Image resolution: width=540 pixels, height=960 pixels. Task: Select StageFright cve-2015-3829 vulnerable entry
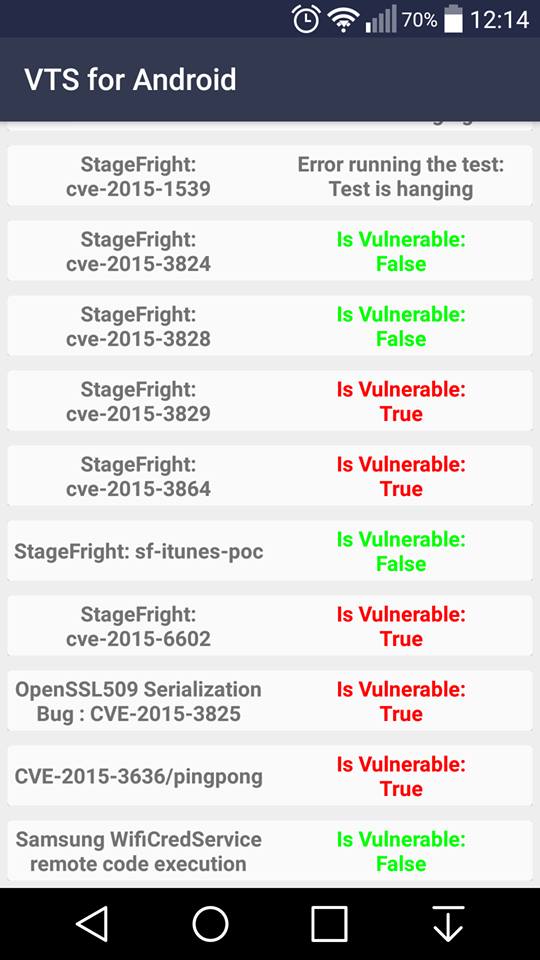click(x=270, y=401)
